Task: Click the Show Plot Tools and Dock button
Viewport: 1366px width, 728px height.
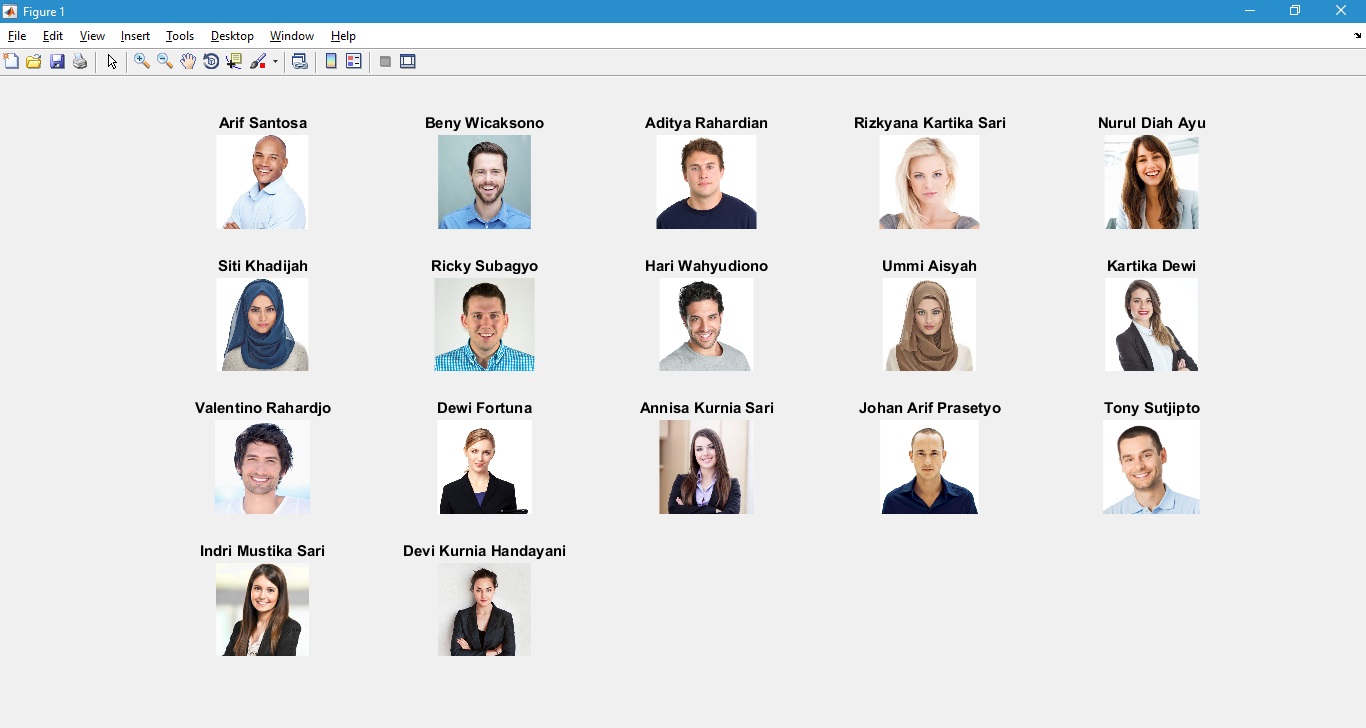Action: (x=408, y=62)
